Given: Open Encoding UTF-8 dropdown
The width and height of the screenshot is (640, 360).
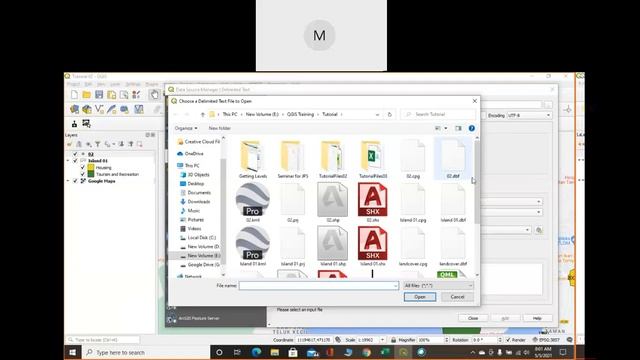Looking at the screenshot, I should [x=529, y=116].
